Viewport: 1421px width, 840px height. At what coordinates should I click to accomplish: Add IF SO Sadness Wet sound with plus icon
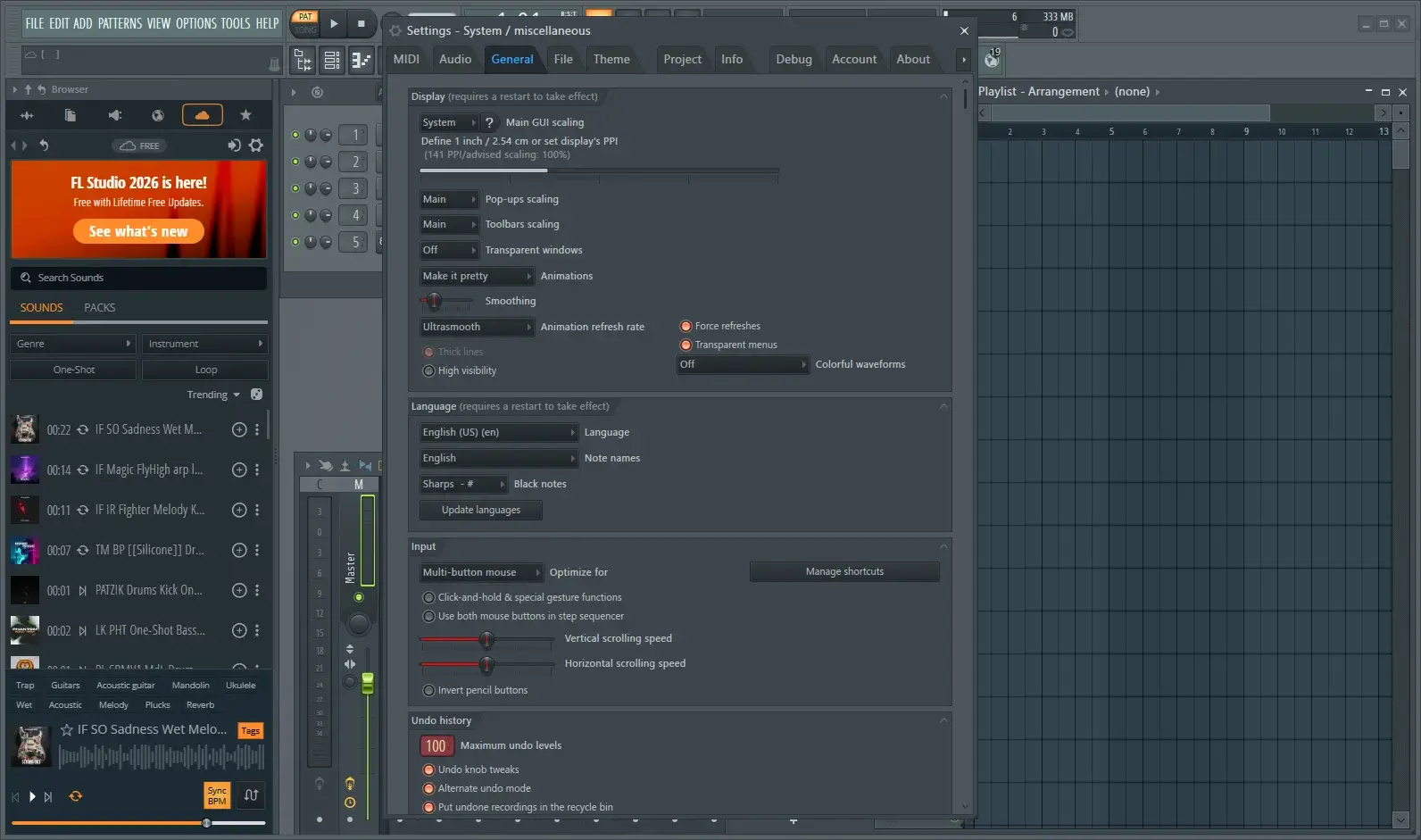pyautogui.click(x=239, y=429)
